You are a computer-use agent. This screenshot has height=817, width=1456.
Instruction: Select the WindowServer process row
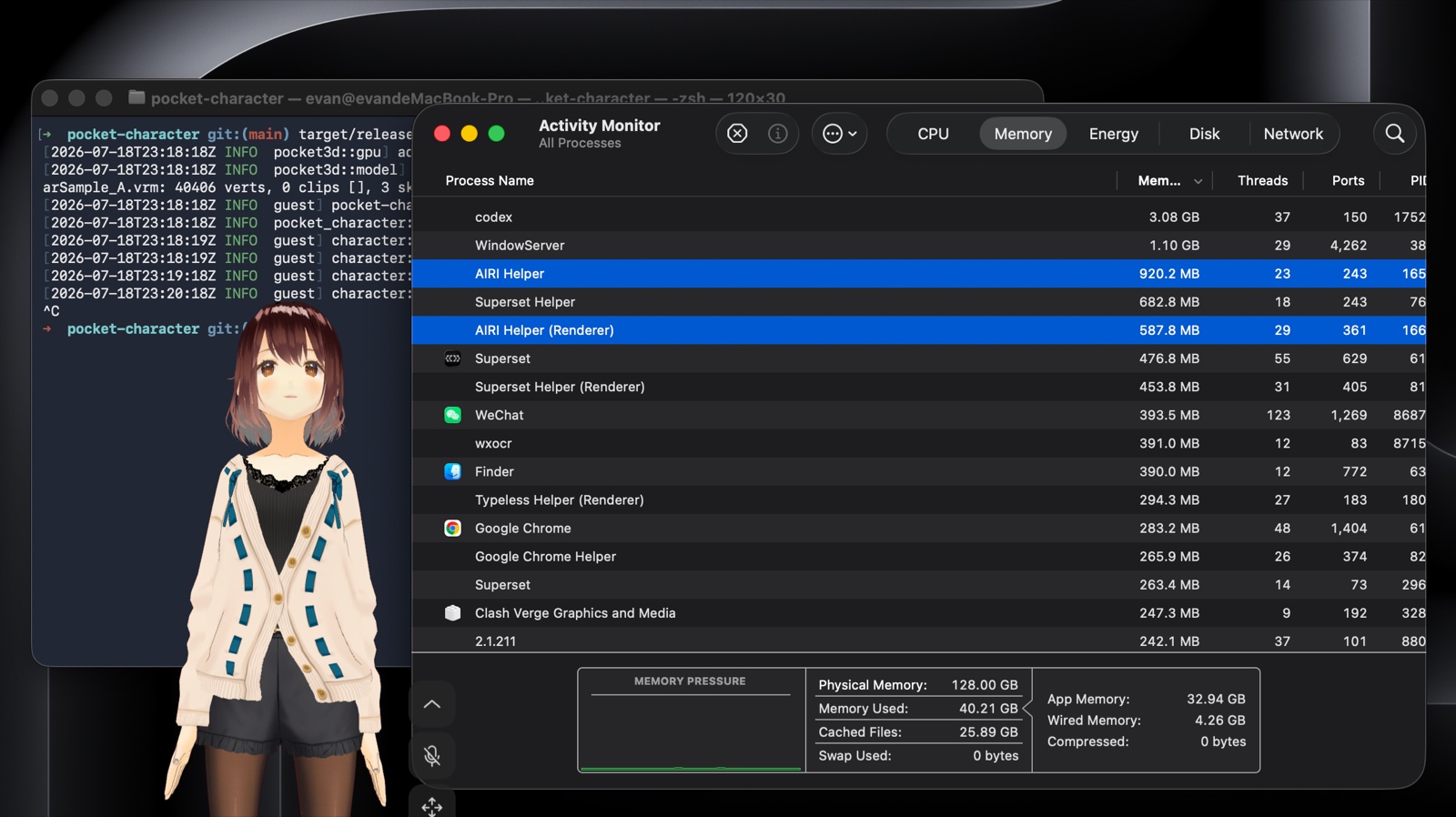[x=919, y=245]
